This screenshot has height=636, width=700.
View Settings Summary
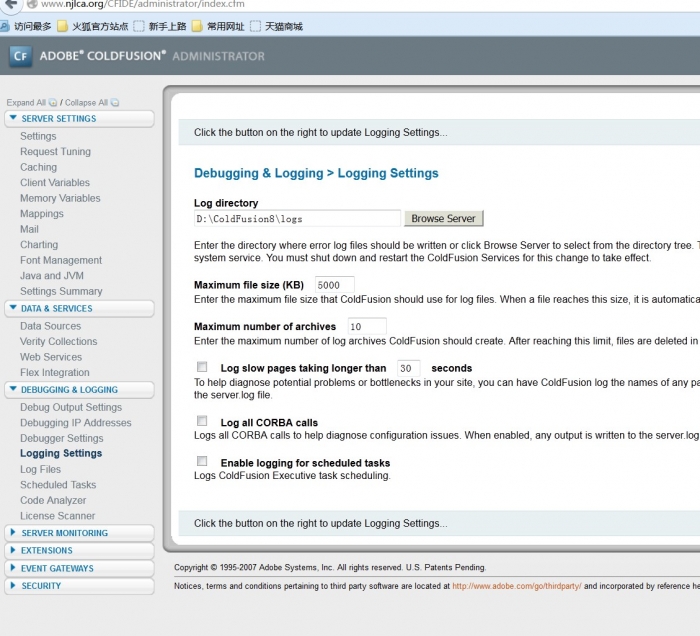pos(61,291)
